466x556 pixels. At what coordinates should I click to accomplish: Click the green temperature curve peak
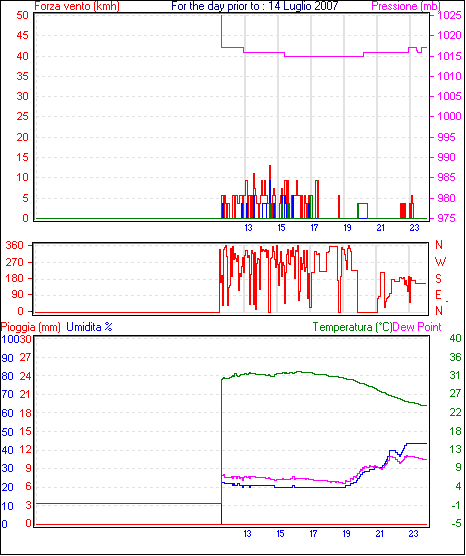pos(299,372)
